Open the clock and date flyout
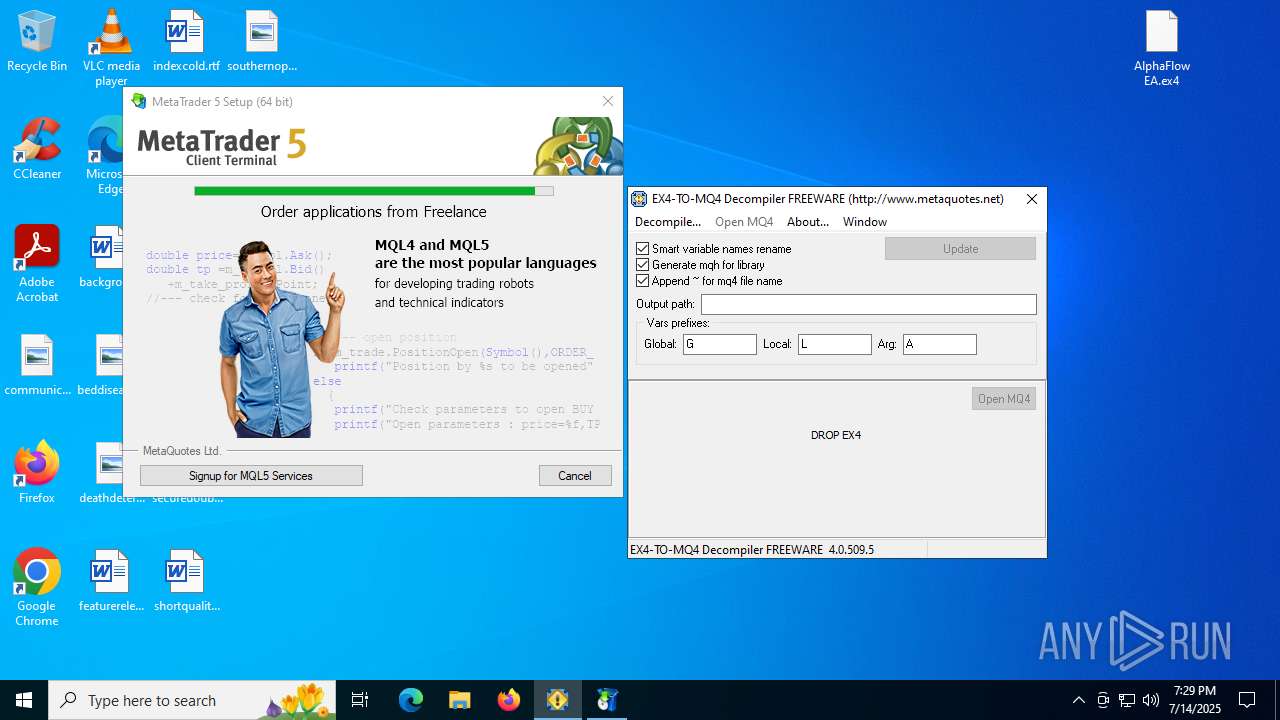The image size is (1280, 720). point(1197,700)
